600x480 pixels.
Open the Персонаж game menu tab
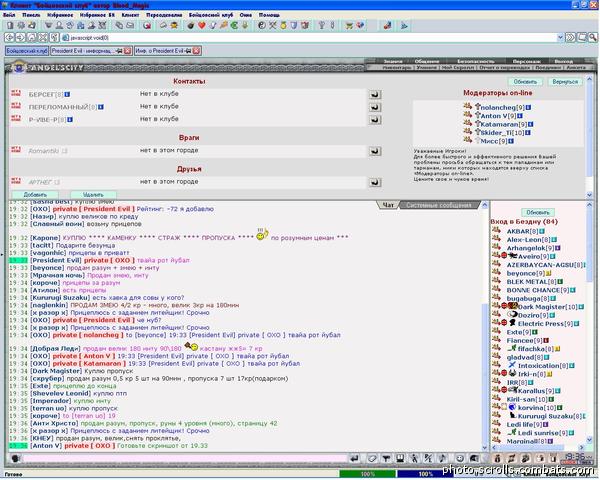[x=526, y=61]
